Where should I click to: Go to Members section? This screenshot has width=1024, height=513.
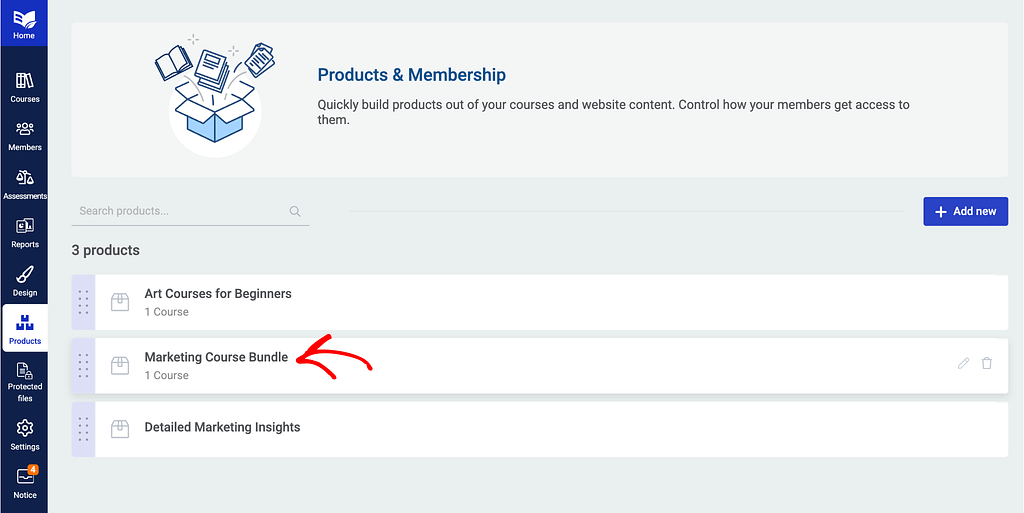click(x=24, y=135)
